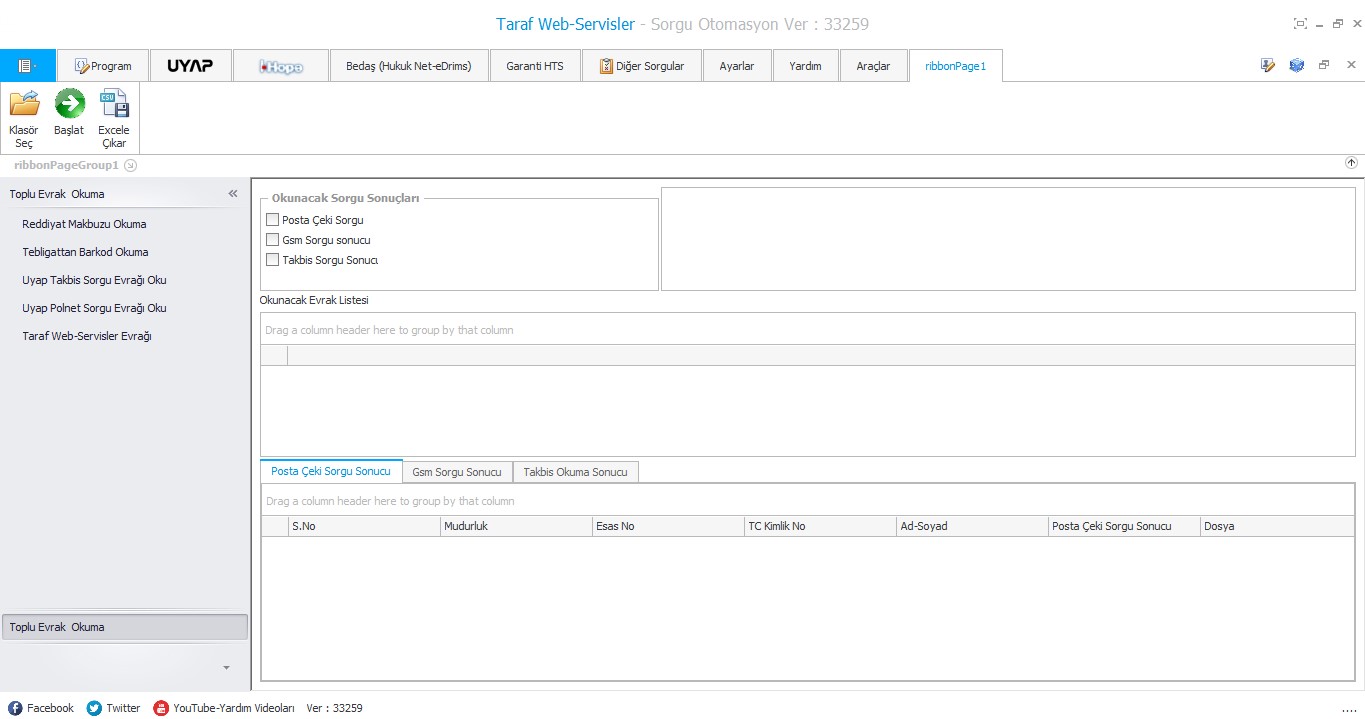Open the Ayarlar tab
Image resolution: width=1365 pixels, height=719 pixels.
[x=737, y=66]
